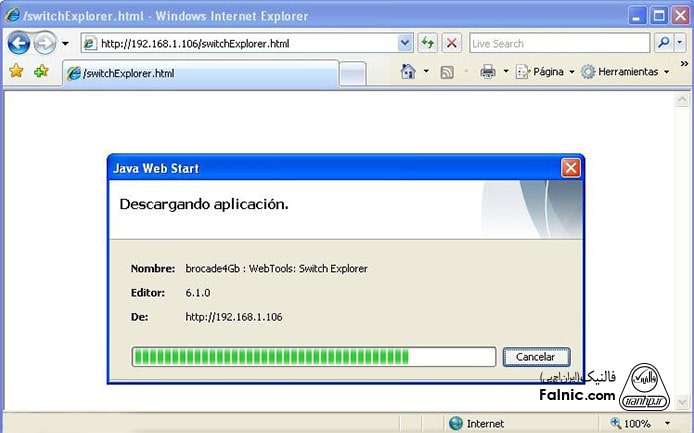694x433 pixels.
Task: Go to the Home page icon
Action: click(408, 72)
